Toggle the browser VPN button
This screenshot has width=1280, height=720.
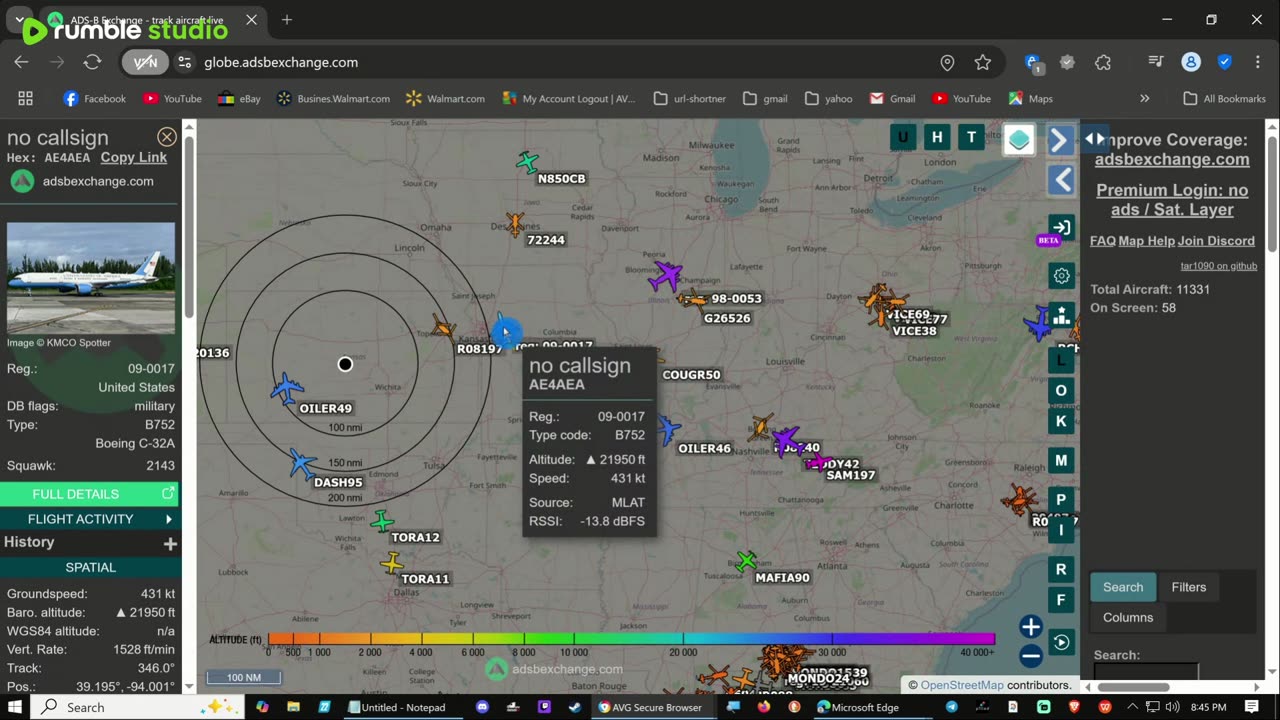[x=145, y=62]
